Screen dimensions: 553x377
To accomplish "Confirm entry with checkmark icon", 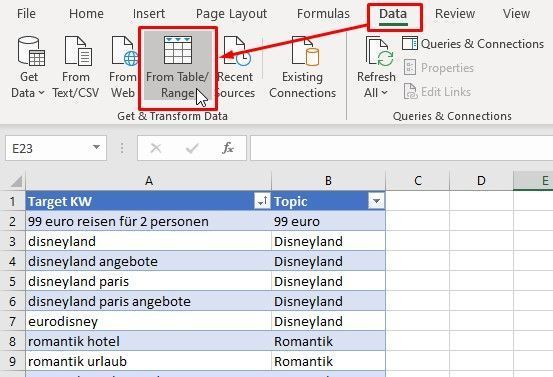I will (192, 148).
